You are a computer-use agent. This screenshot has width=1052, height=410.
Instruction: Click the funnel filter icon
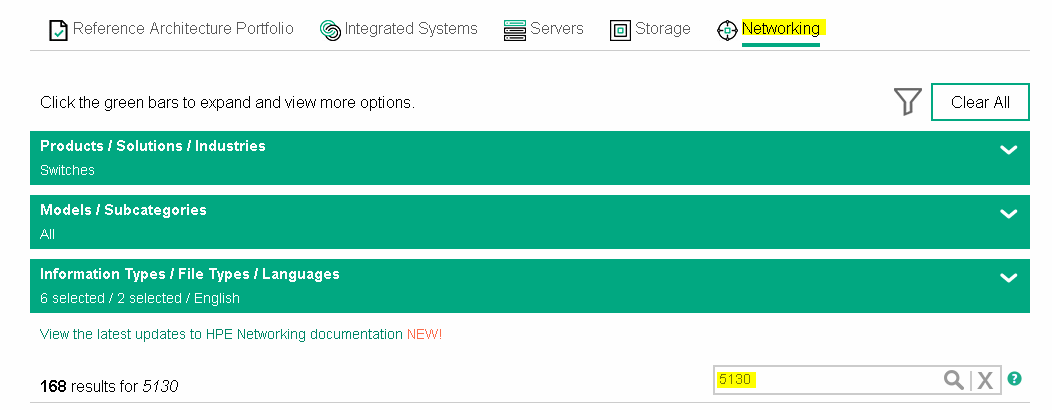(x=908, y=102)
